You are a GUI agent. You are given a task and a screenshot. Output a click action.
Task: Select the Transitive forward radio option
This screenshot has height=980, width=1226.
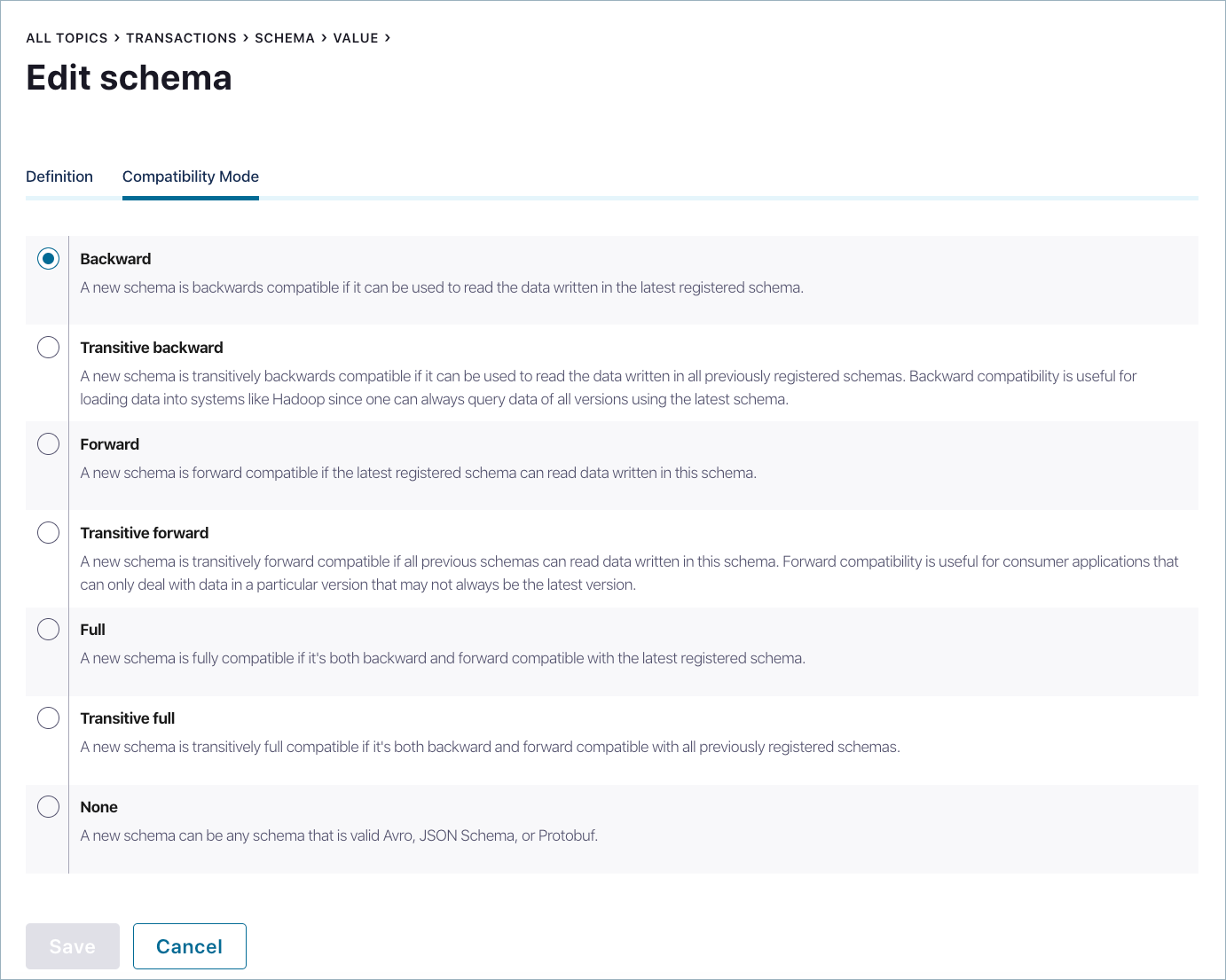(x=49, y=533)
